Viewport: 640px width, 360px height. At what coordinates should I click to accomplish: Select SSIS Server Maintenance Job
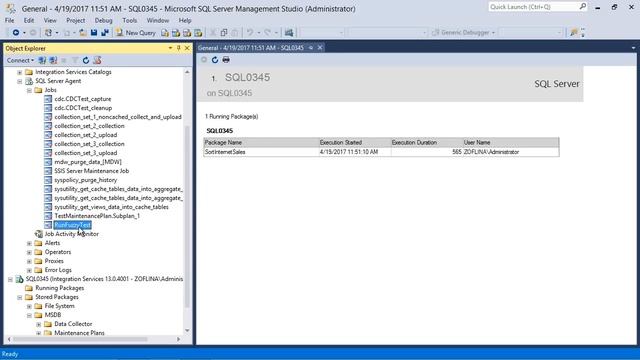(91, 171)
